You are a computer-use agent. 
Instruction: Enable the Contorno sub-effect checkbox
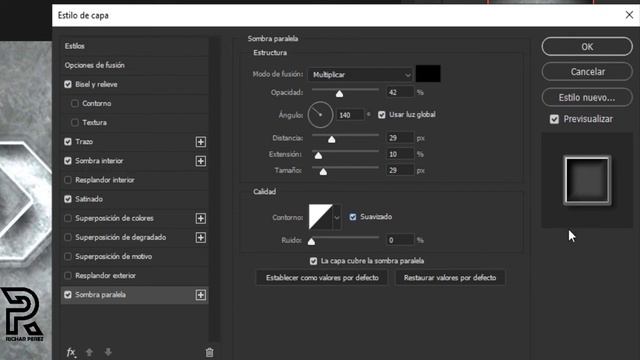(75, 103)
